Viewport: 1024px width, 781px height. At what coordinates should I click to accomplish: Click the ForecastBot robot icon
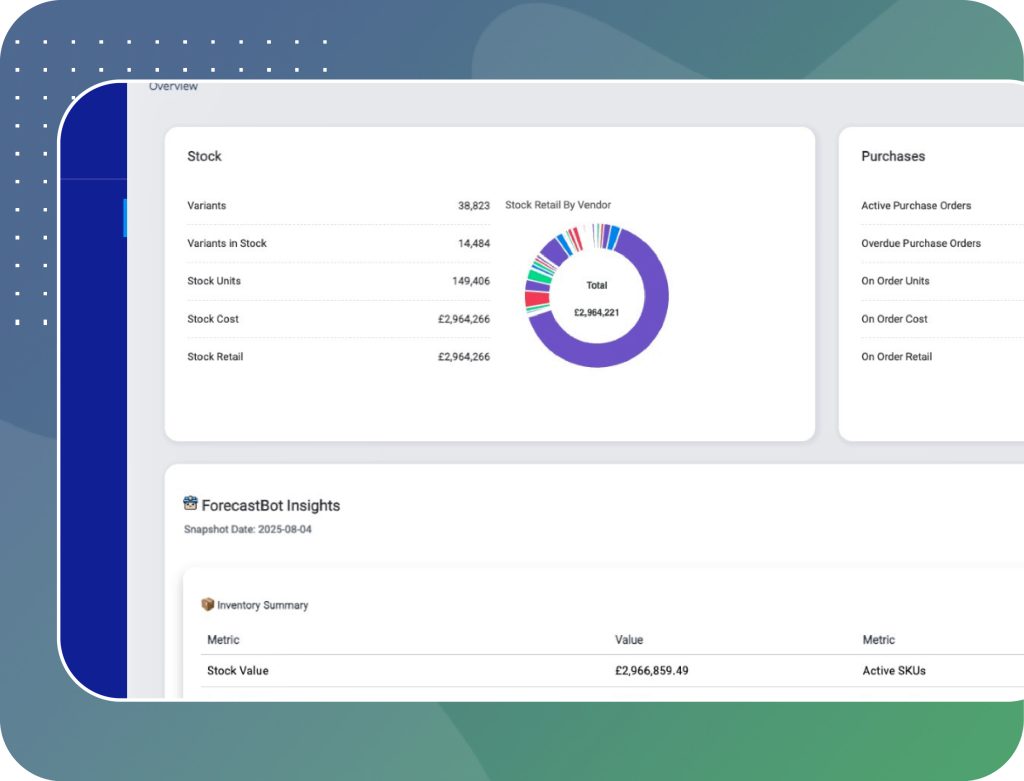pos(191,504)
